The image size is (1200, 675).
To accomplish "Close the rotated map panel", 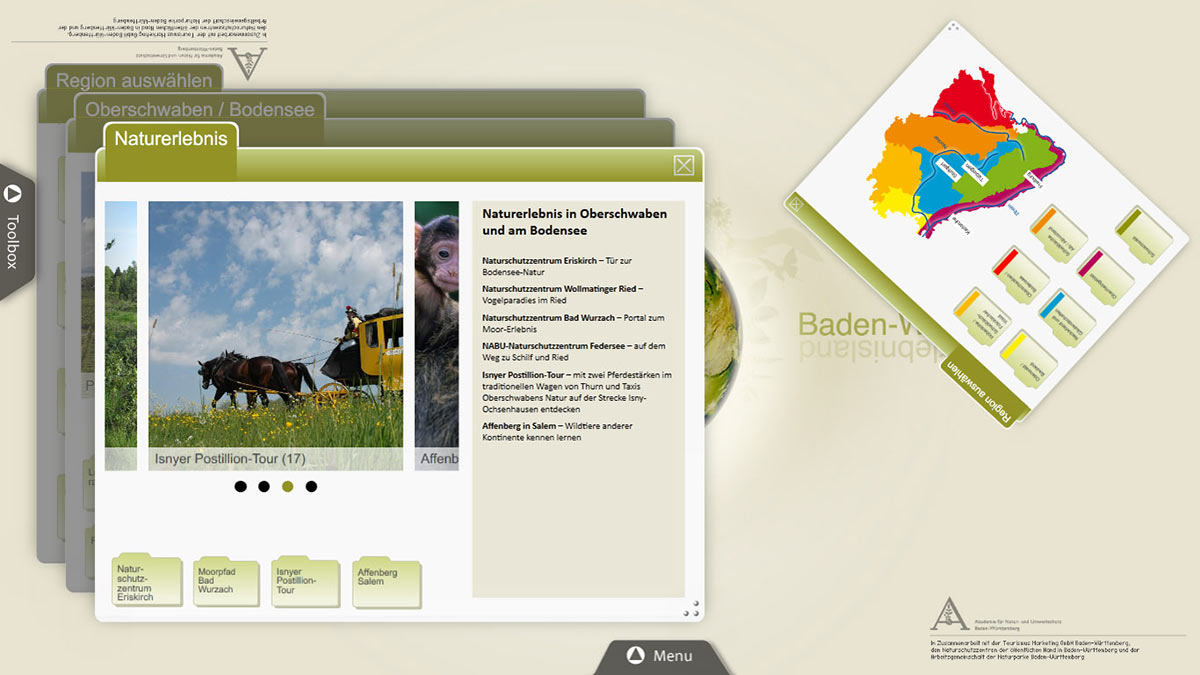I will pyautogui.click(x=796, y=204).
